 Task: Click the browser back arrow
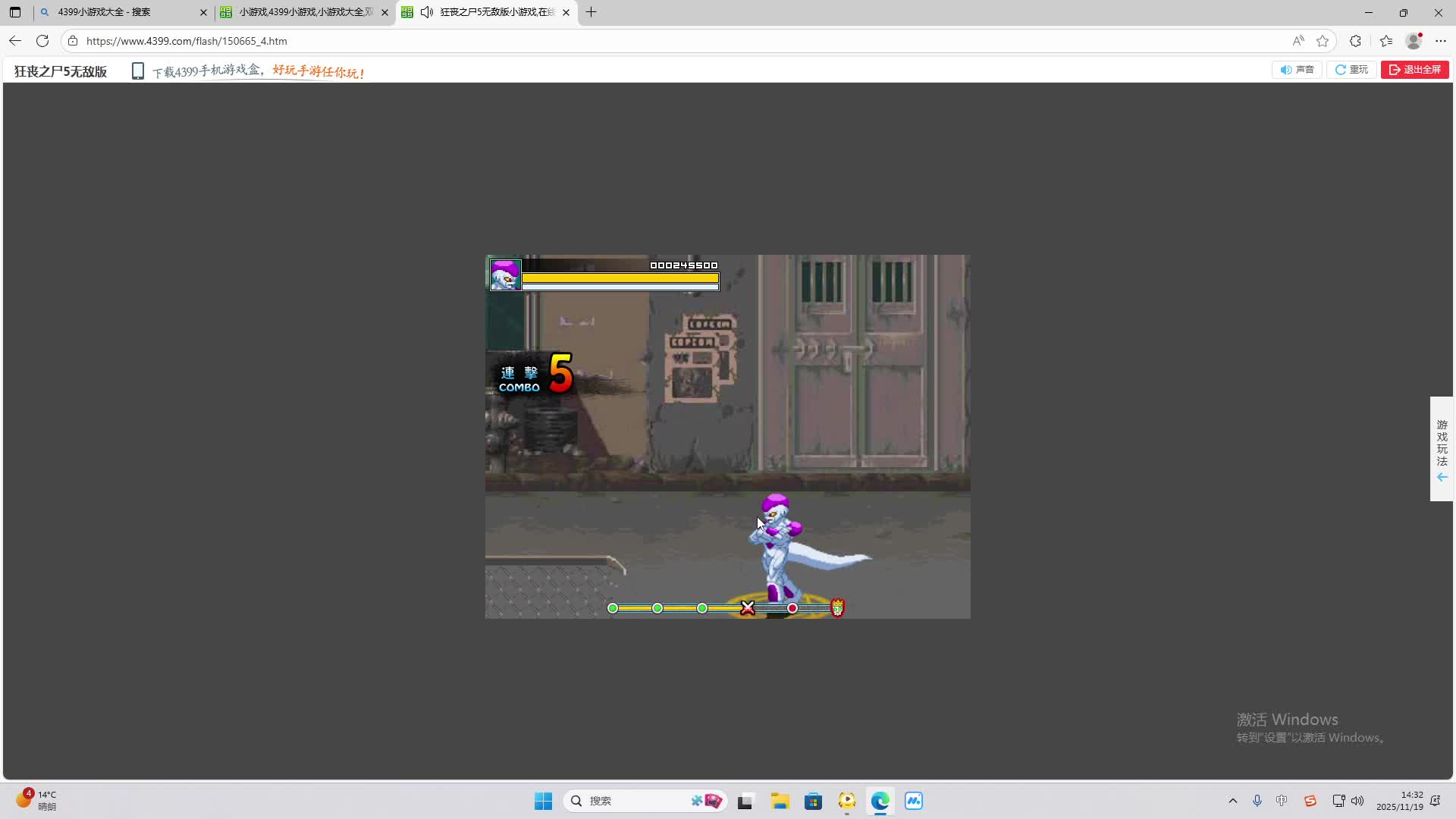[x=15, y=41]
